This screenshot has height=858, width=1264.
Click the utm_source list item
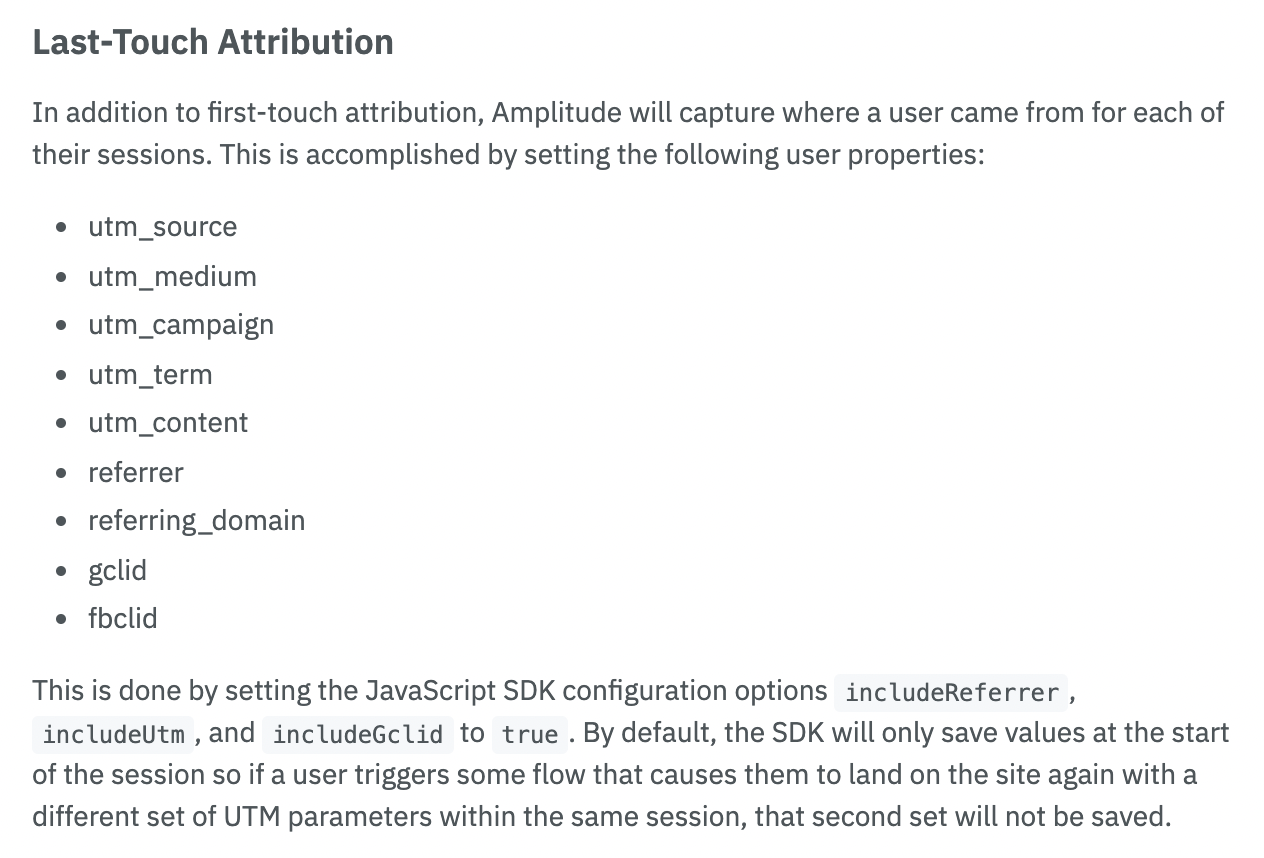click(x=163, y=226)
